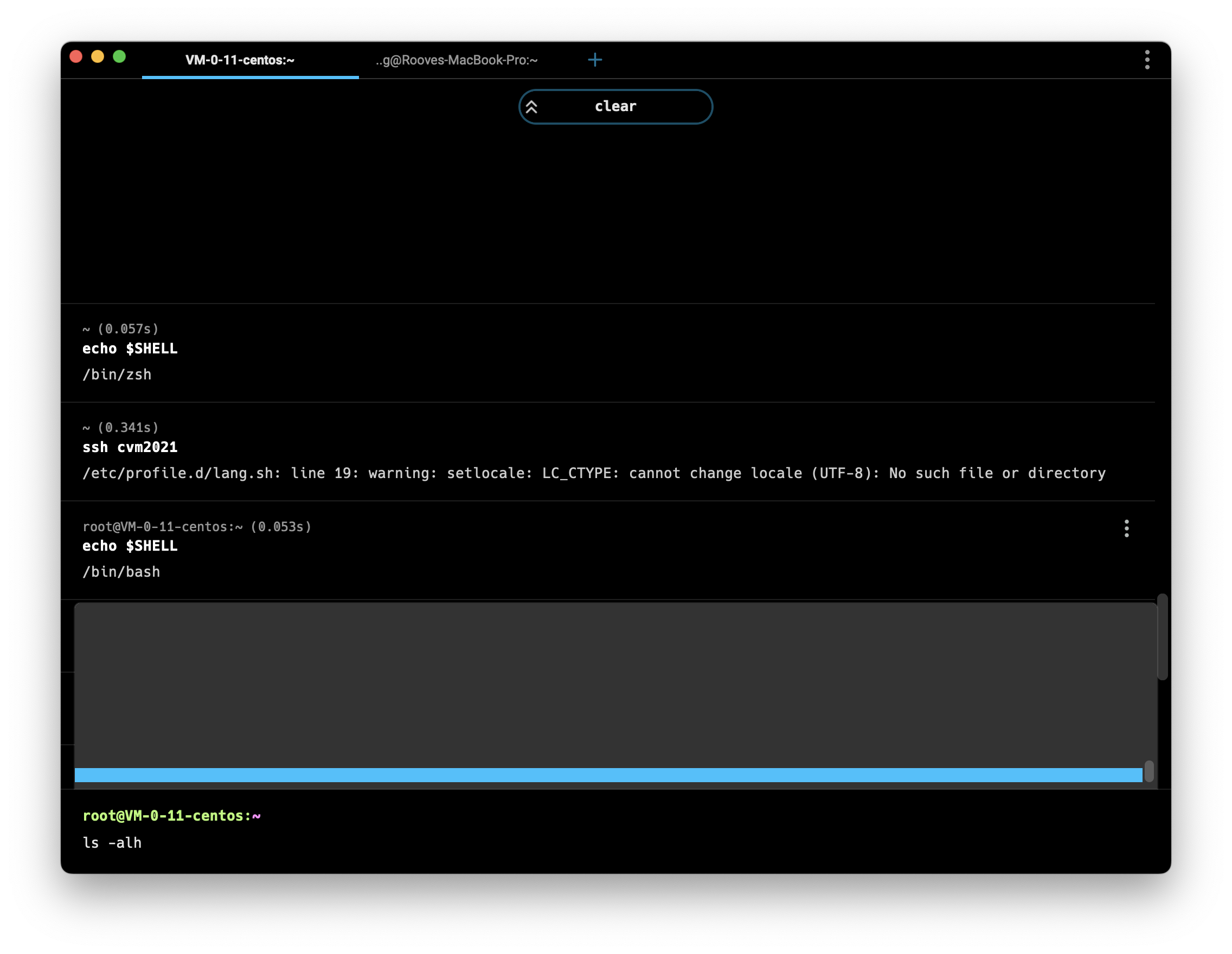The height and width of the screenshot is (954, 1232).
Task: Click the yellow minimize traffic light
Action: pyautogui.click(x=97, y=56)
